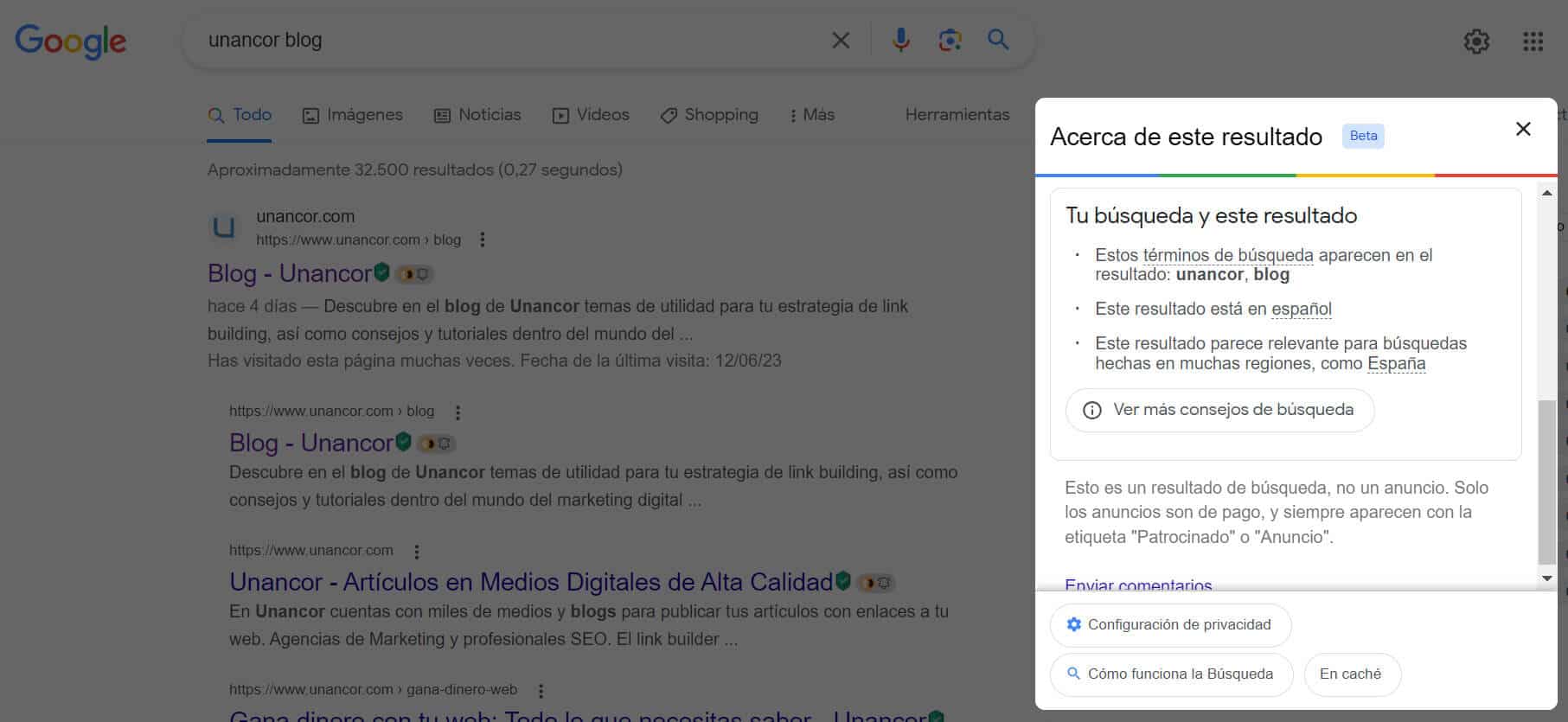The image size is (1568, 722).
Task: Switch to the Todo tab
Action: [240, 115]
